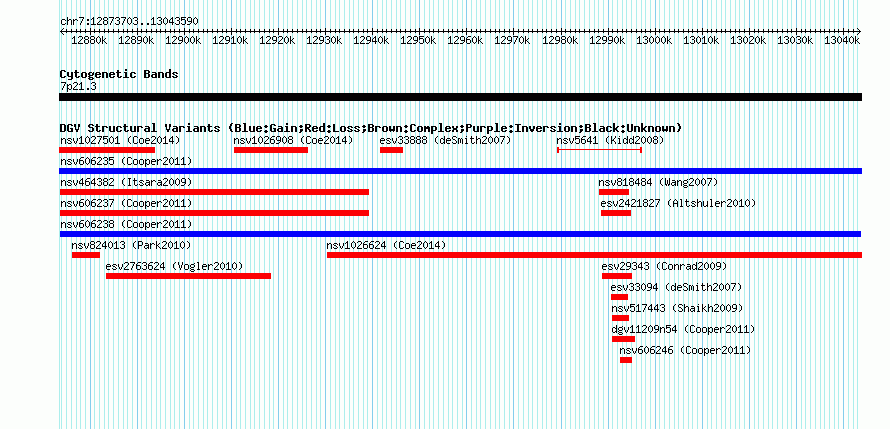Click the Cytogenetic Bands track title
The height and width of the screenshot is (429, 890).
(119, 74)
